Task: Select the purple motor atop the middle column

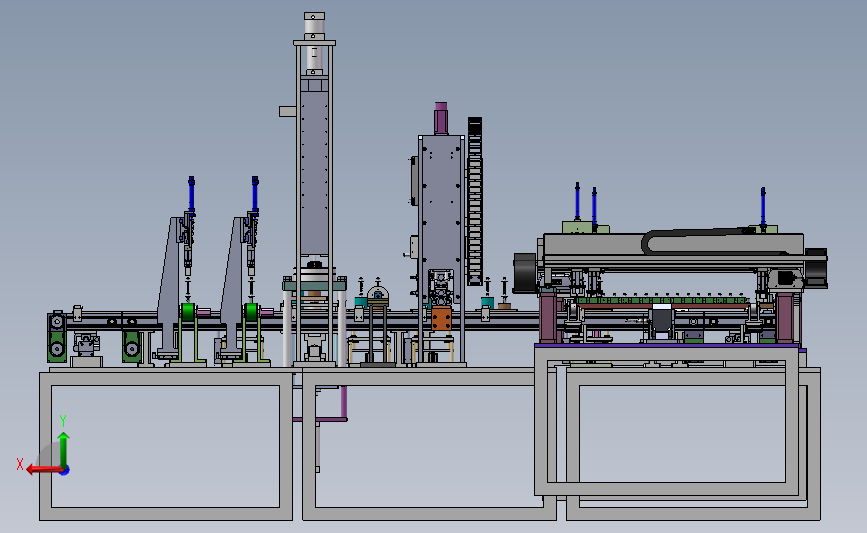Action: point(441,118)
